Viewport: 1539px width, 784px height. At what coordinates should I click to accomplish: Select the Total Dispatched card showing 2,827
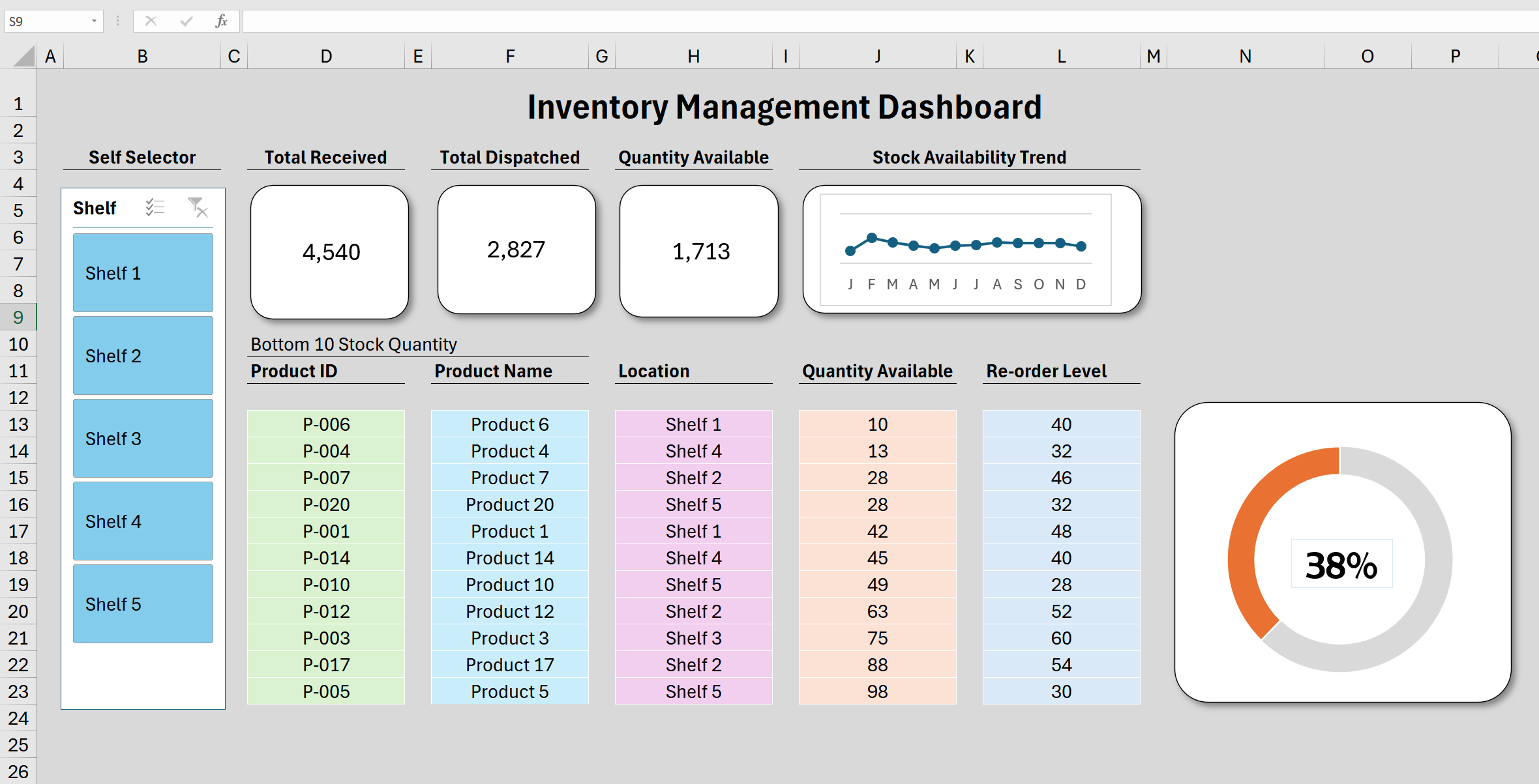(516, 250)
